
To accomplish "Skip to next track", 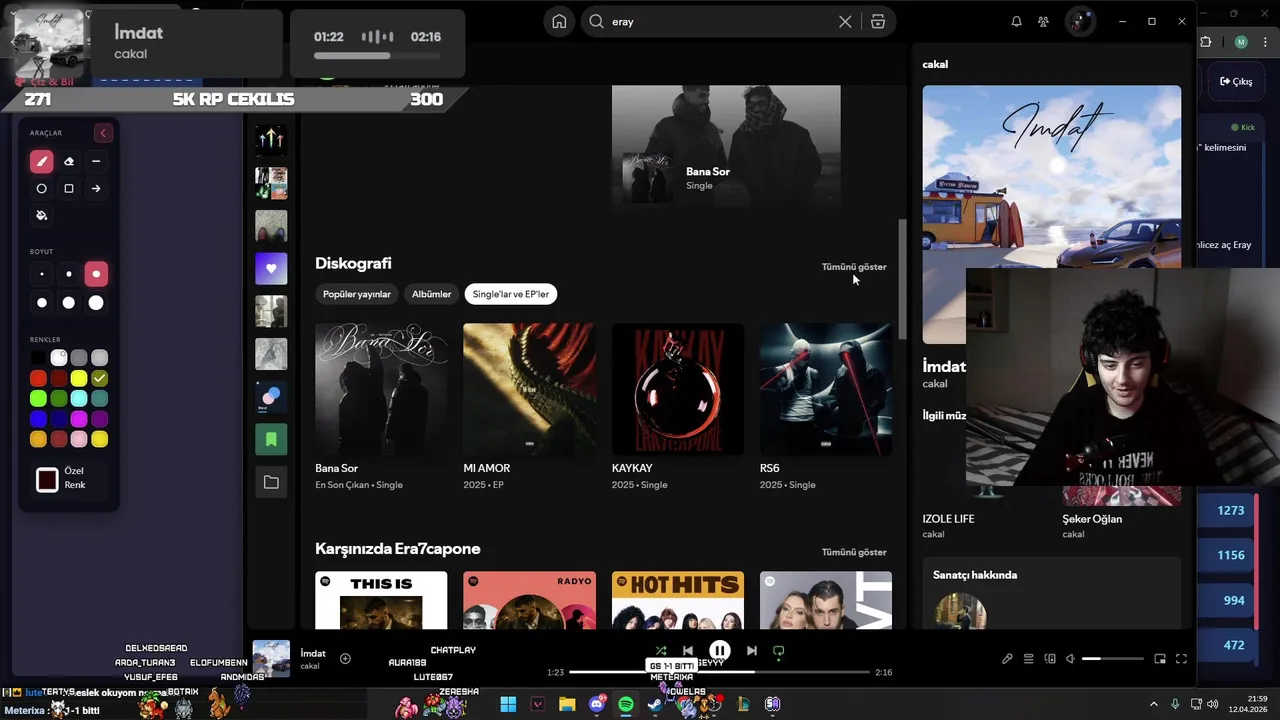I will (752, 651).
